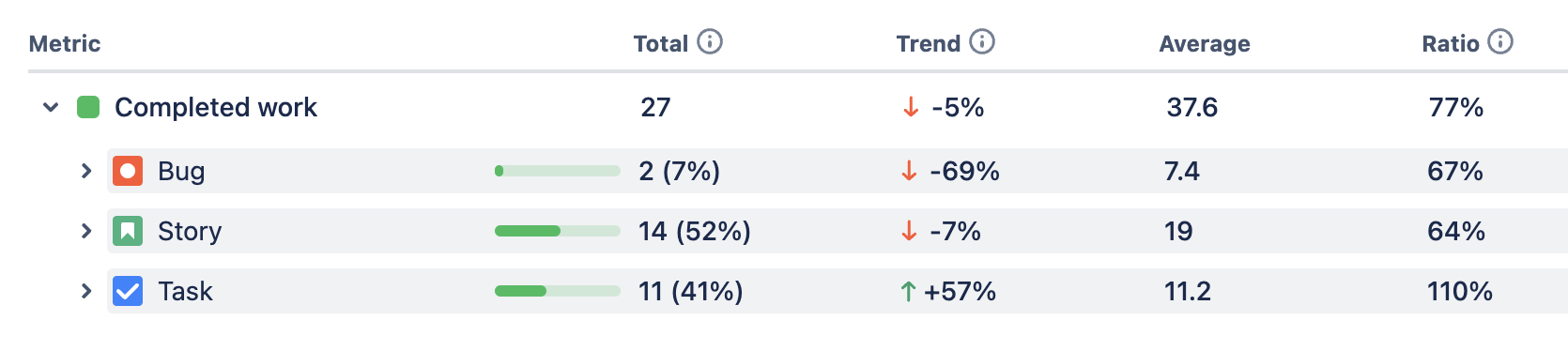
Task: Click the info icon next to Total
Action: point(710,42)
